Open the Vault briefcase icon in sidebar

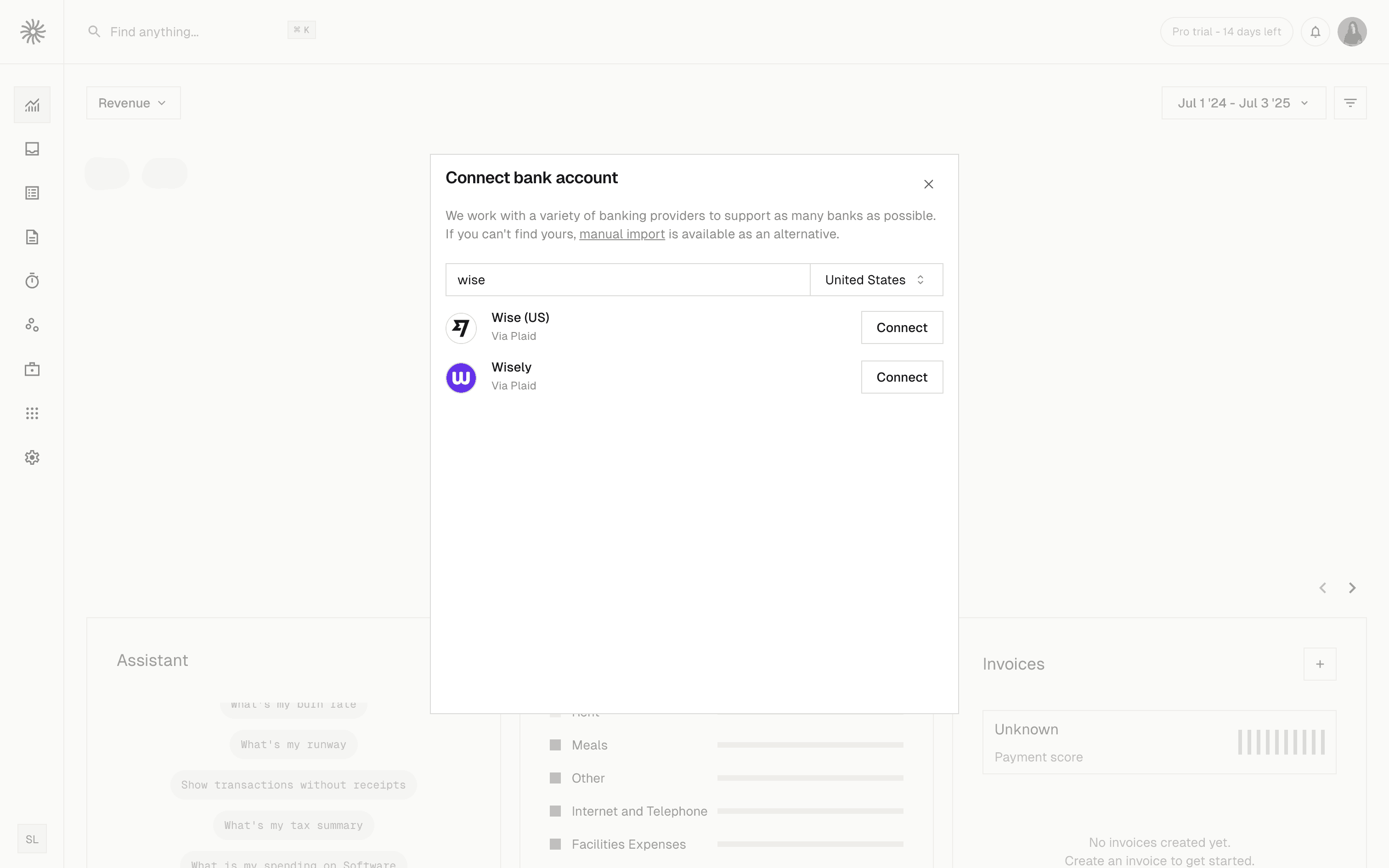click(x=32, y=369)
